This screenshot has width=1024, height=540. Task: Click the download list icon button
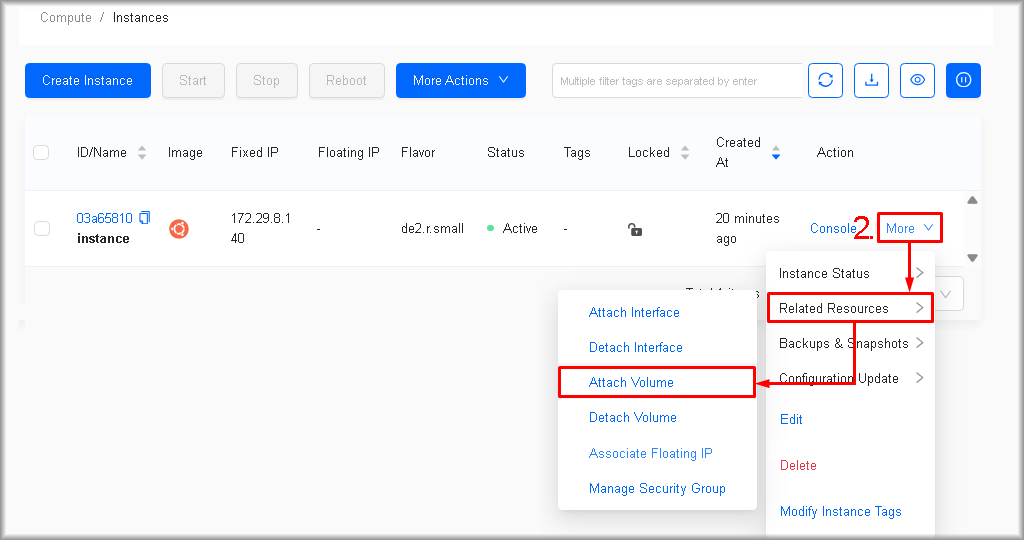coord(871,81)
